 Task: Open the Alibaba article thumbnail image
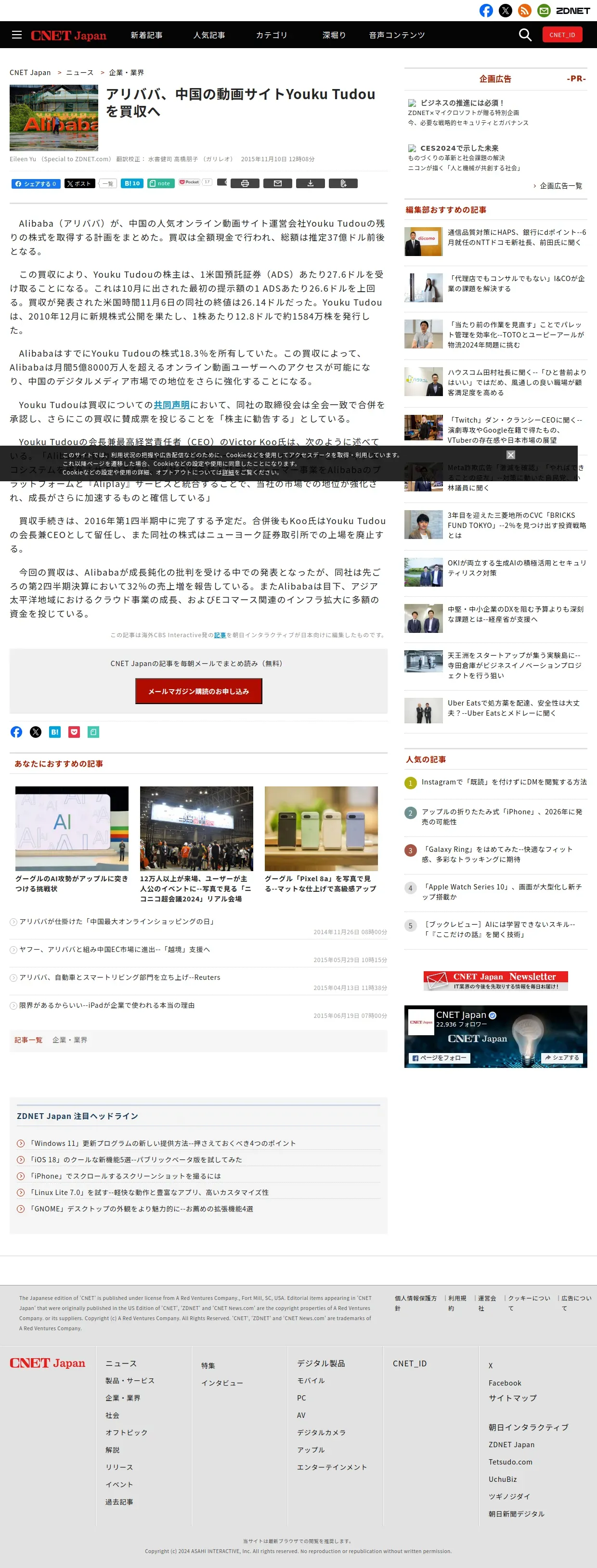click(x=53, y=117)
